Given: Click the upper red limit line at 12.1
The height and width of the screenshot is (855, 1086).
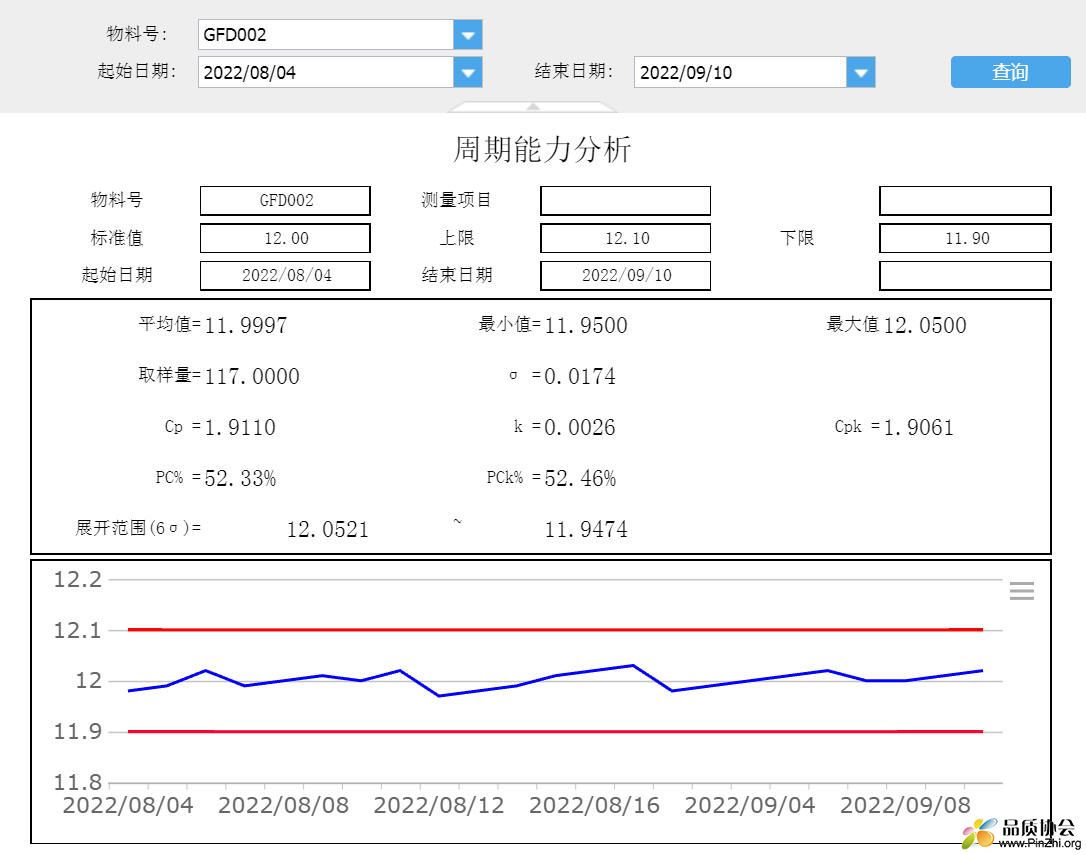Looking at the screenshot, I should [x=555, y=630].
